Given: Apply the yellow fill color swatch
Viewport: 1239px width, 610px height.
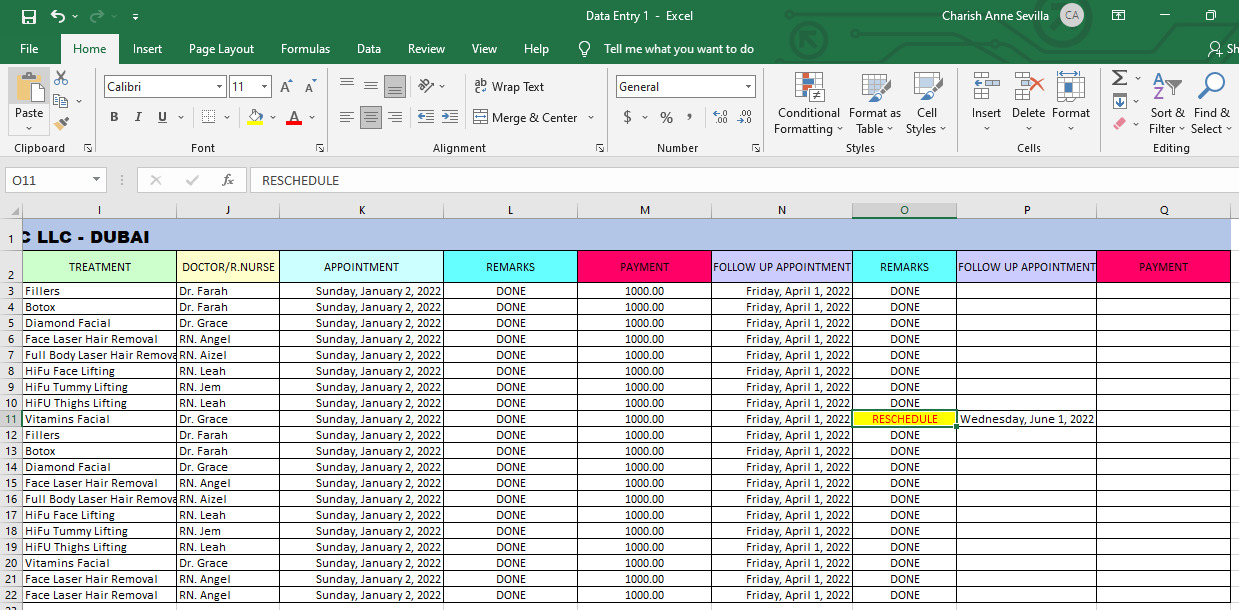Looking at the screenshot, I should click(x=255, y=117).
